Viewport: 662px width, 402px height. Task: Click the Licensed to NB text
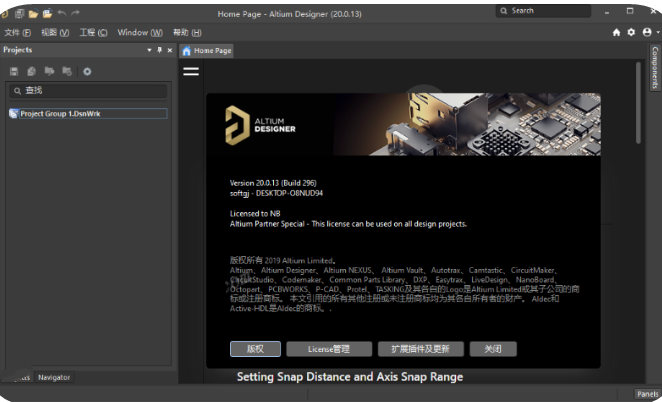pyautogui.click(x=255, y=214)
